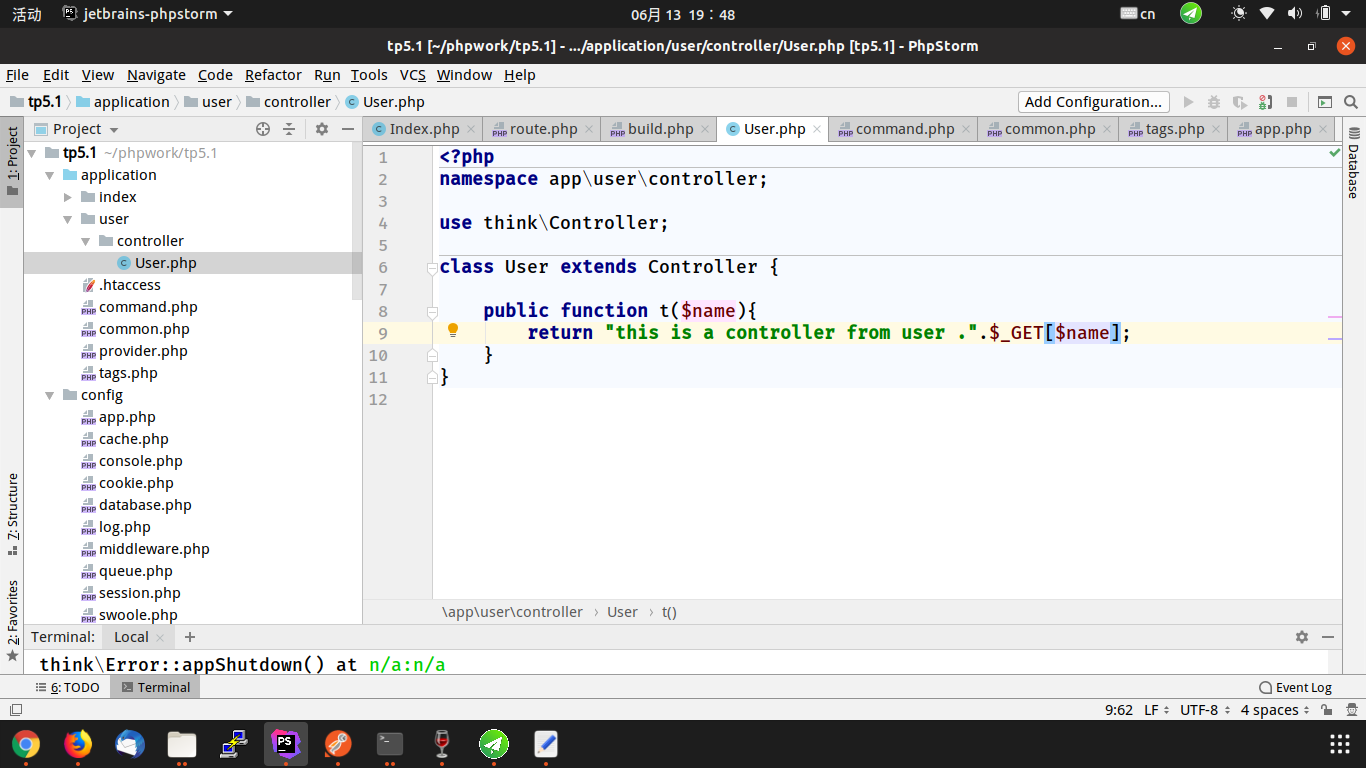
Task: Click the locate/scroll-from-source target icon
Action: [x=263, y=129]
